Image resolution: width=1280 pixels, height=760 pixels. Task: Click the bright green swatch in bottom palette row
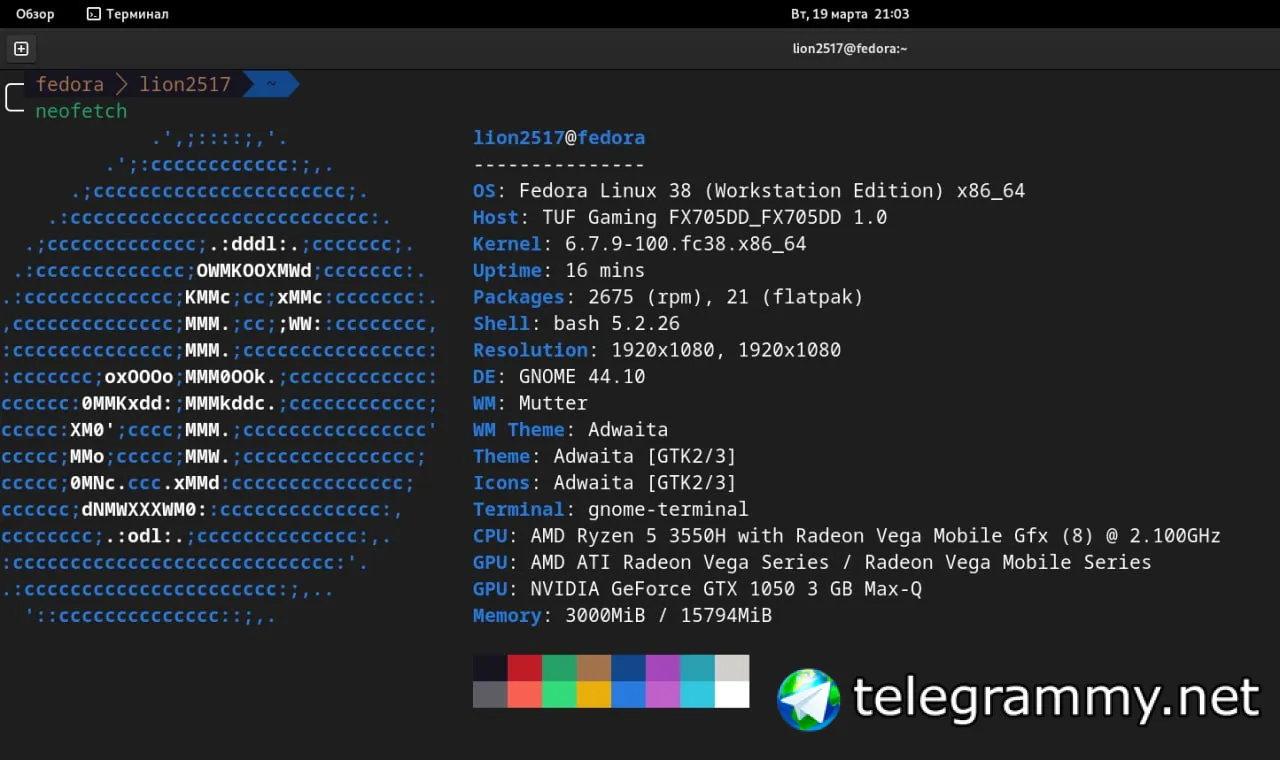point(559,694)
